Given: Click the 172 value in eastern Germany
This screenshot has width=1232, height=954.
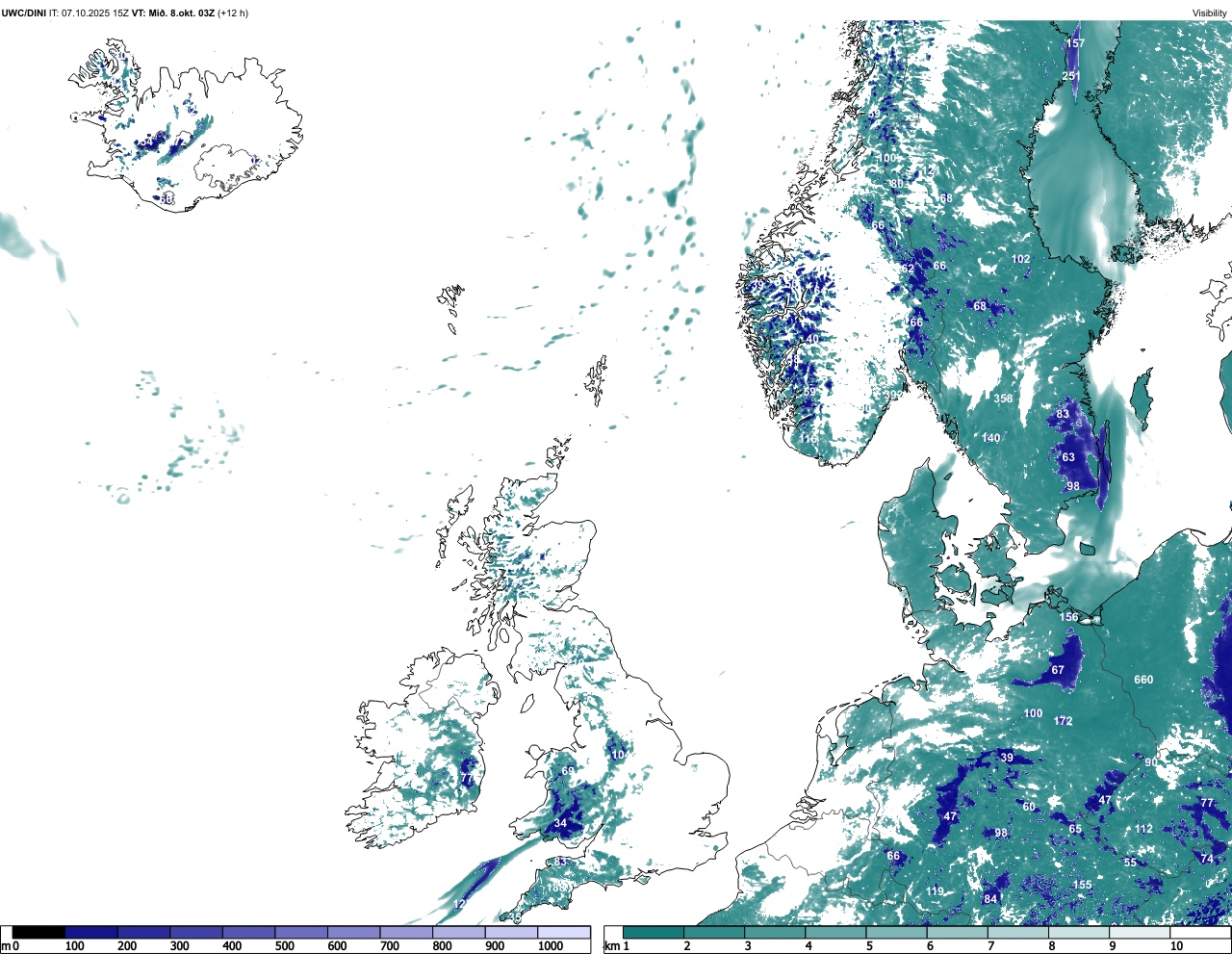Looking at the screenshot, I should (1063, 721).
